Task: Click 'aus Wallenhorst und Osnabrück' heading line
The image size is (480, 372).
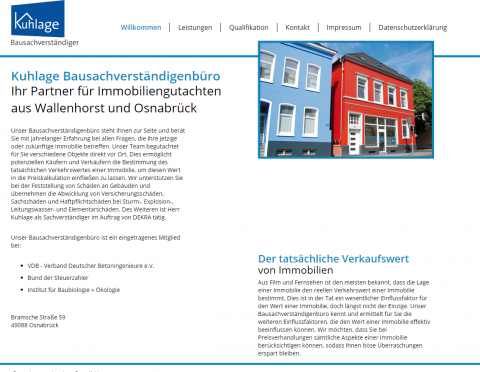Action: coord(104,108)
